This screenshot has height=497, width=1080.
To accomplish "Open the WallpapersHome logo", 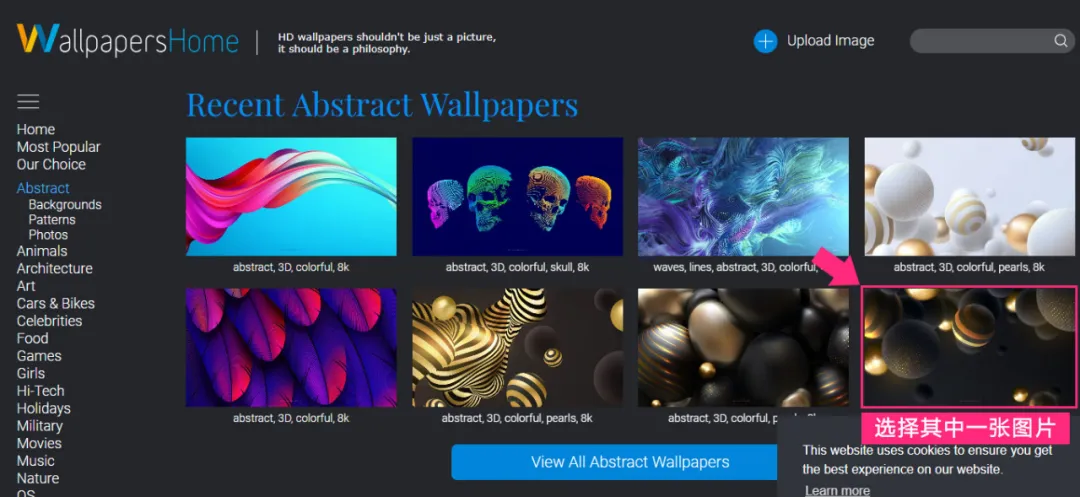I will (128, 41).
